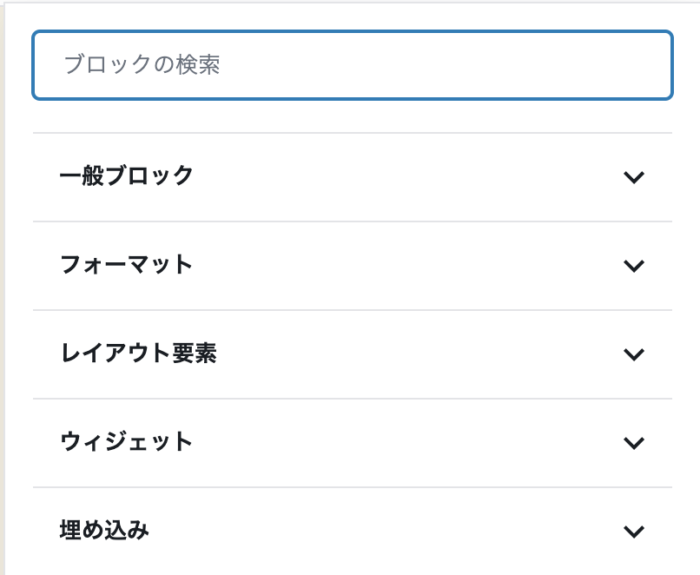Screen dimensions: 700x575
Task: Select the フォーマット category title
Action: pyautogui.click(x=126, y=265)
